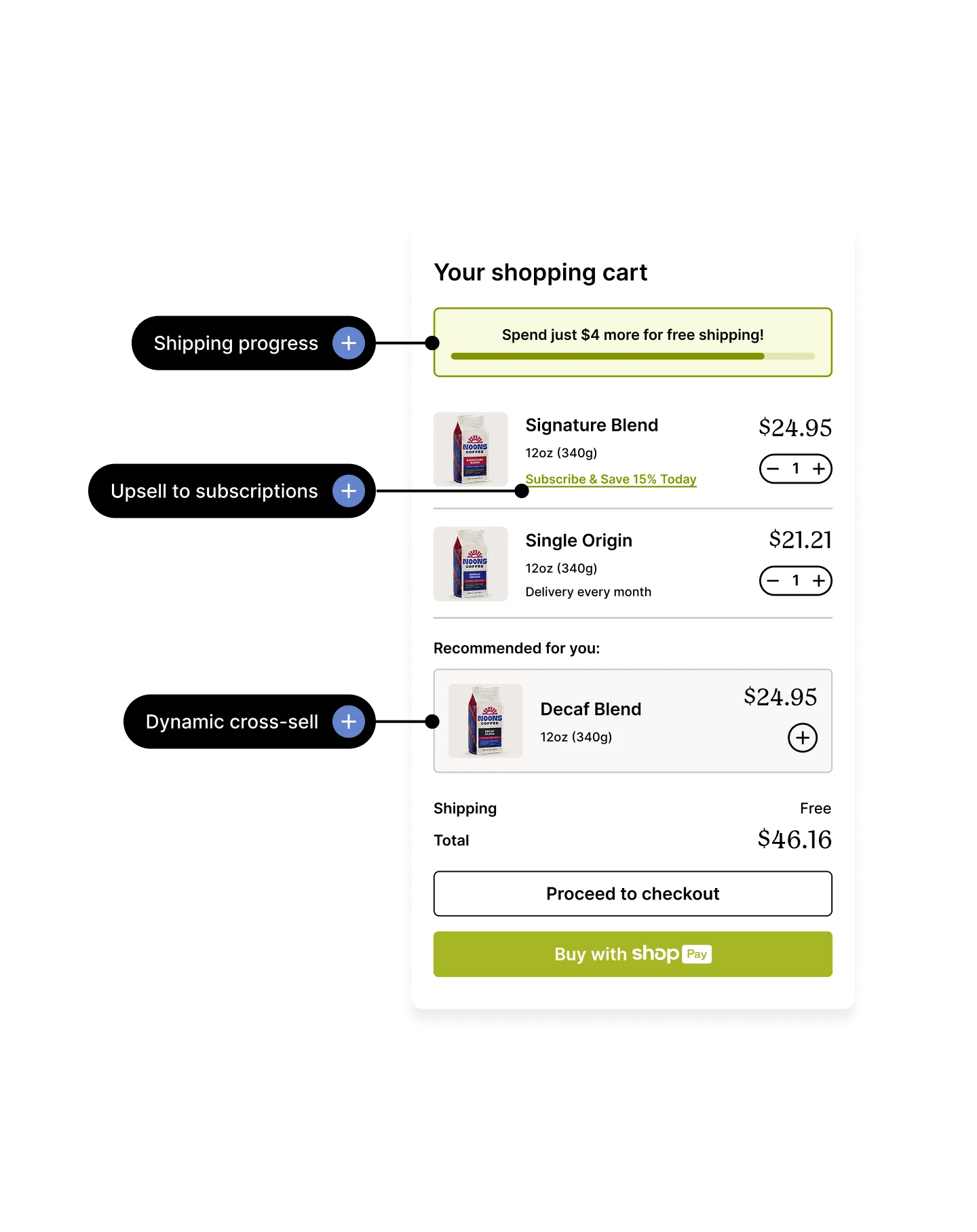This screenshot has width=977, height=1232.
Task: Open the Subscribe & Save 15% Today offer
Action: pos(610,479)
